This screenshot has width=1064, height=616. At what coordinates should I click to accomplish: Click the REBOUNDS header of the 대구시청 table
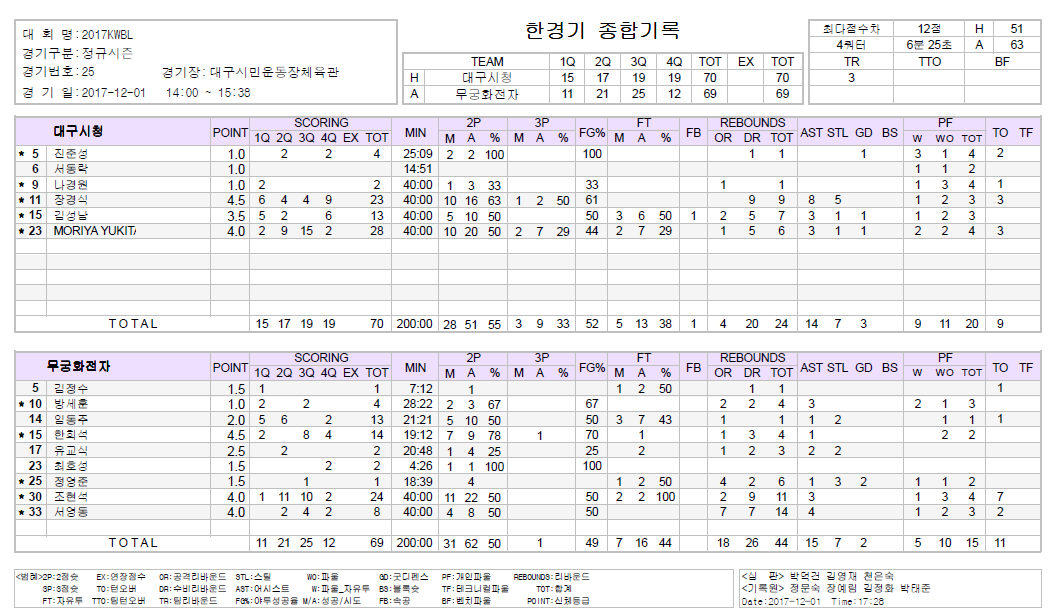pyautogui.click(x=753, y=123)
